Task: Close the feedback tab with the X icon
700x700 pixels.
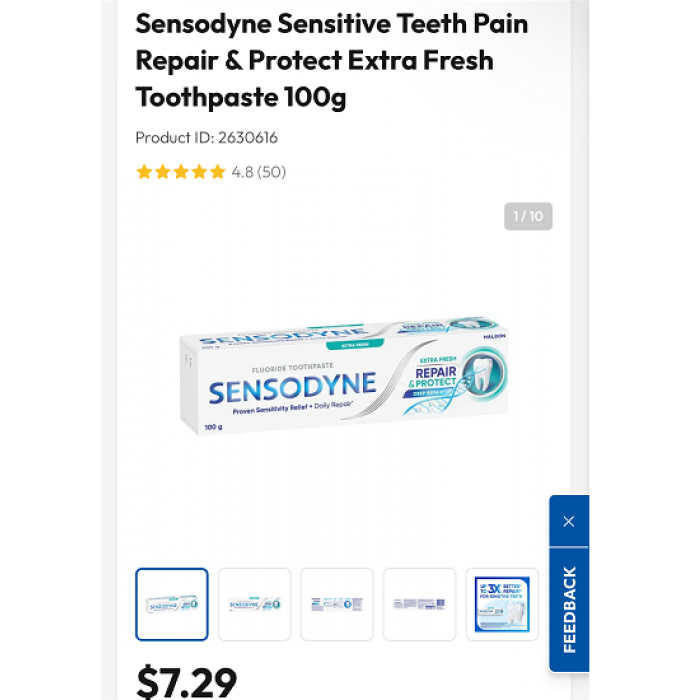Action: [568, 521]
